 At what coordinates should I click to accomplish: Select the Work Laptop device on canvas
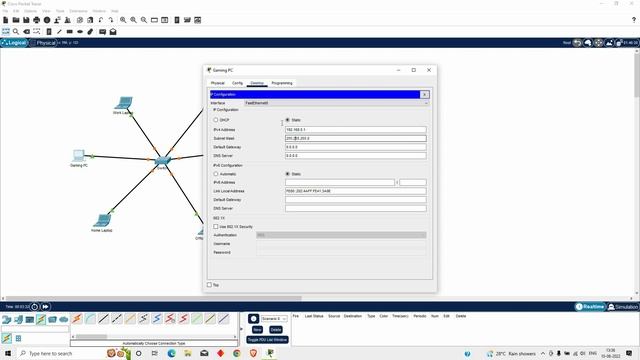(124, 103)
